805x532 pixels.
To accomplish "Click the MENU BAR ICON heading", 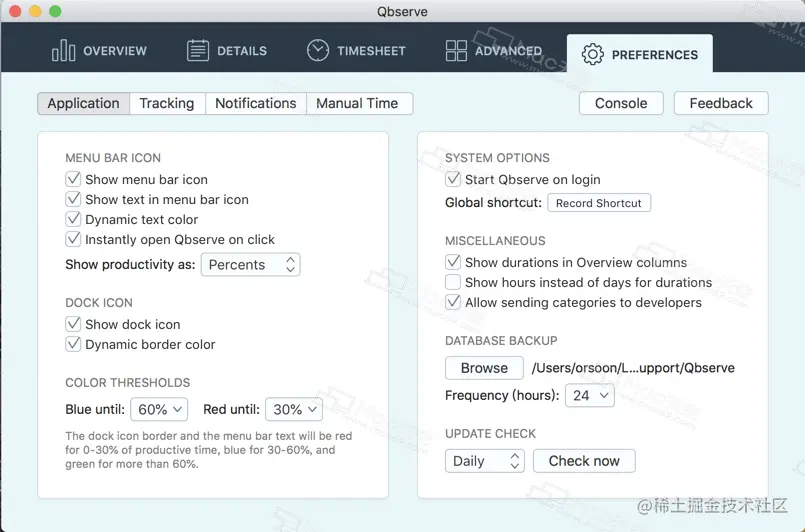I will click(113, 158).
